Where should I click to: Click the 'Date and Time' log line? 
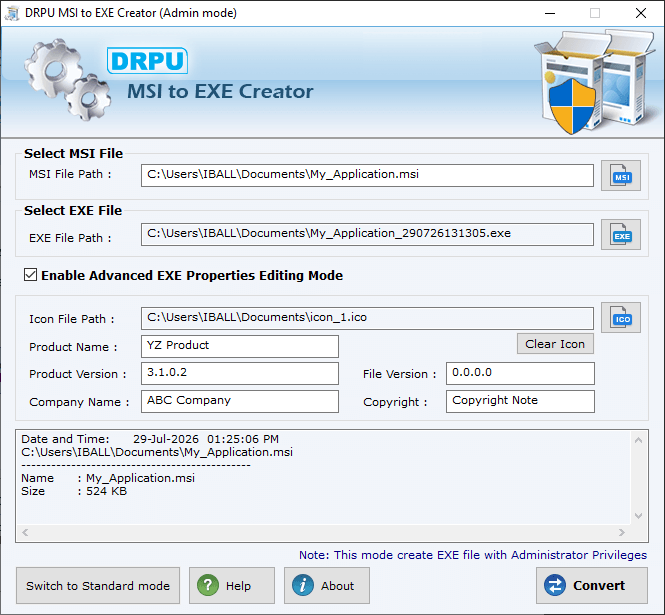tap(150, 439)
